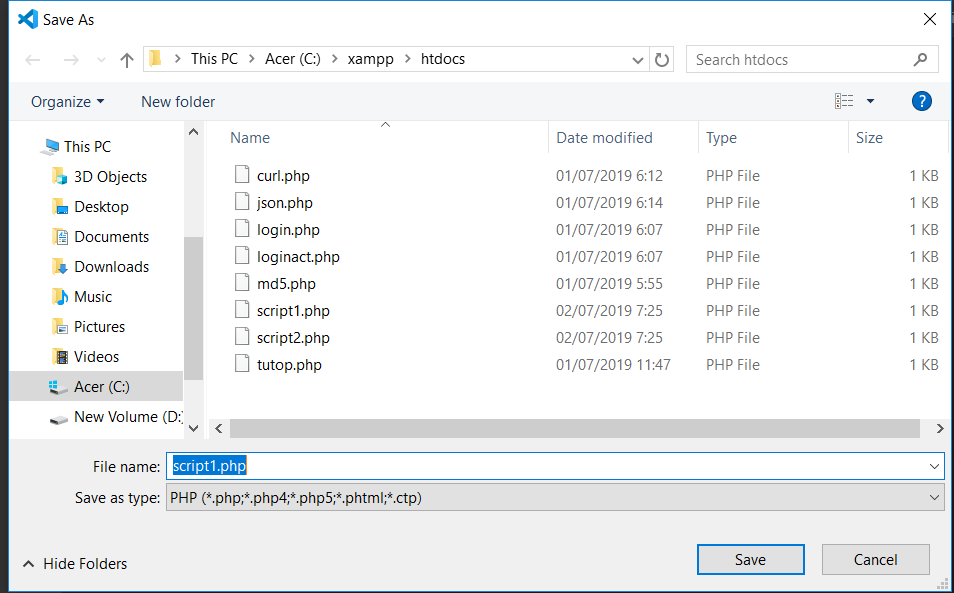Select the curl.php file icon

coord(241,176)
